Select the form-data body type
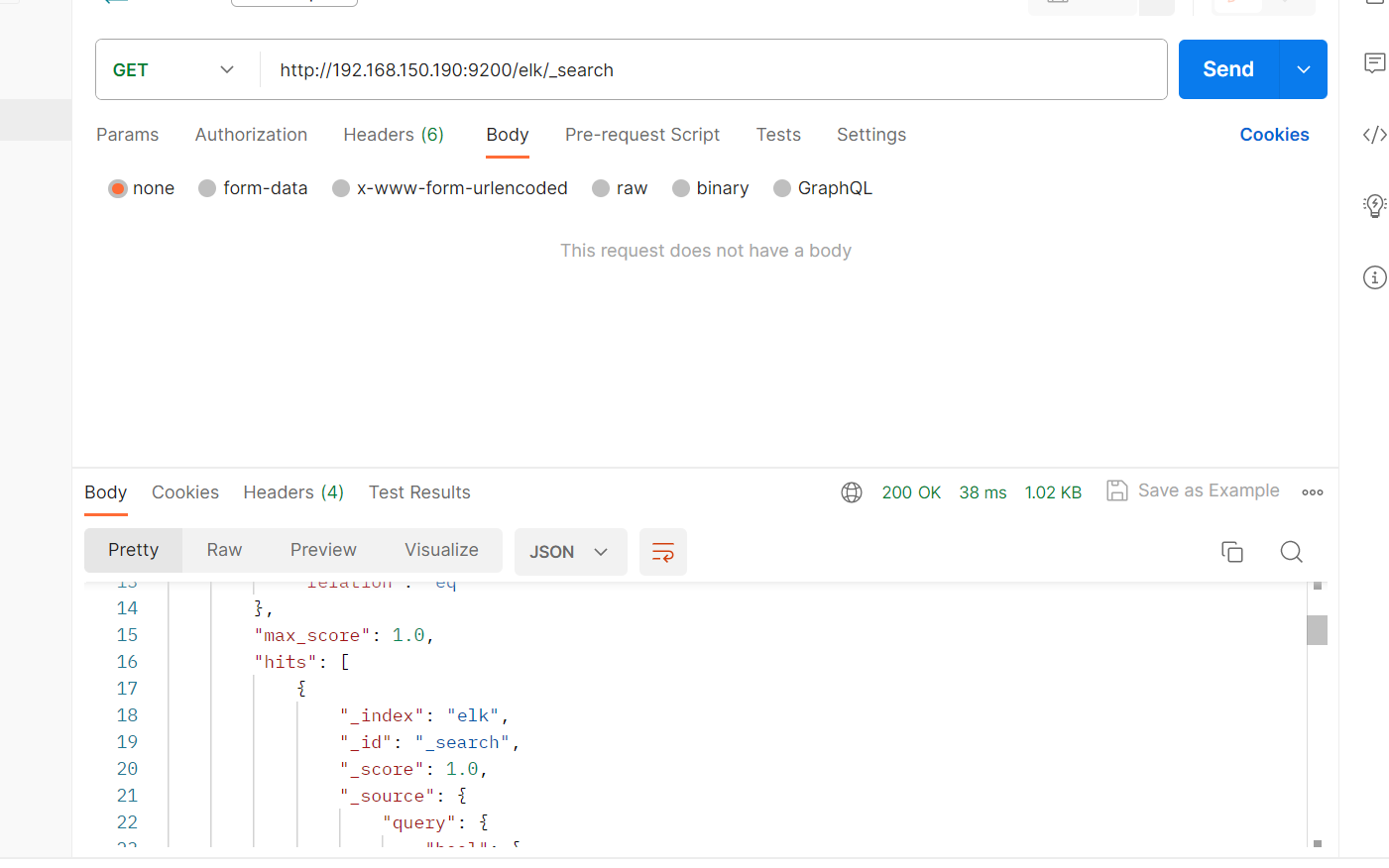1389x868 pixels. point(207,188)
